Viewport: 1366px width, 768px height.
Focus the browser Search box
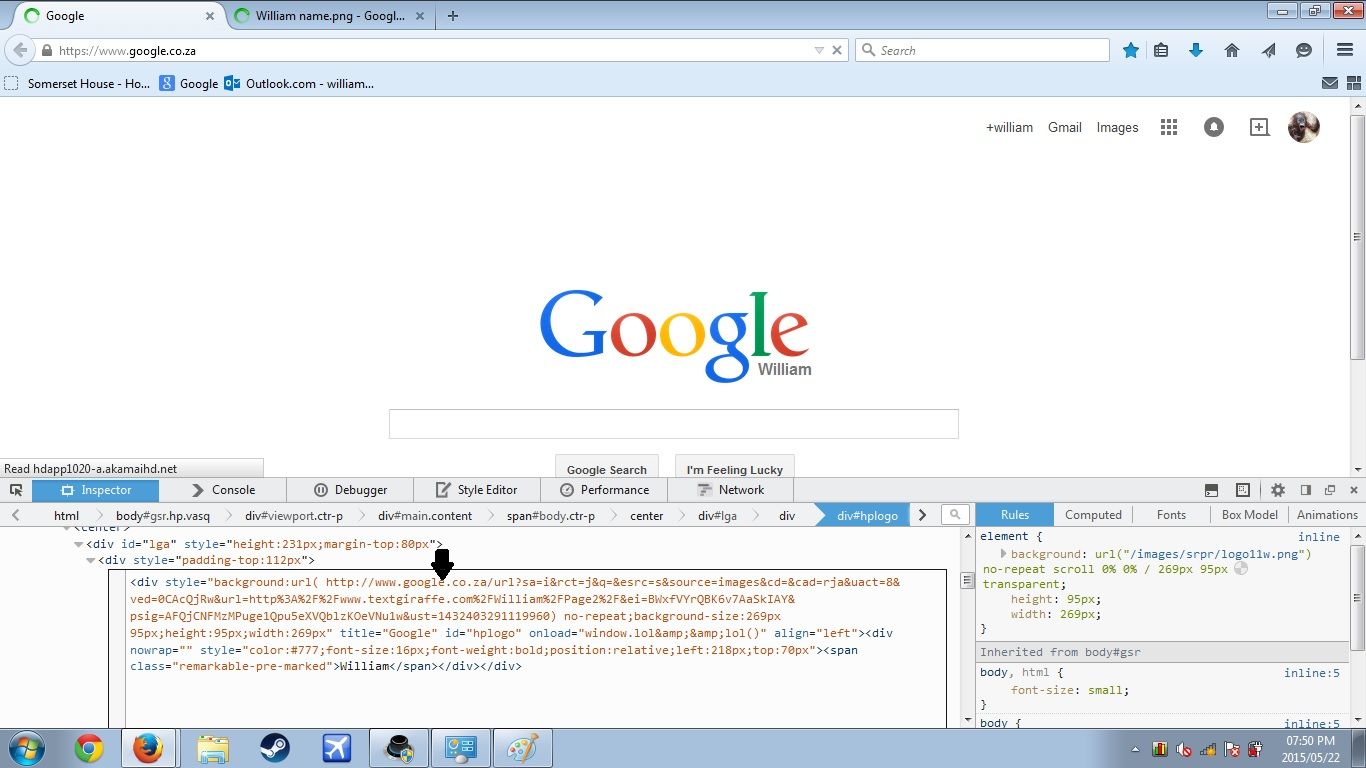[982, 50]
